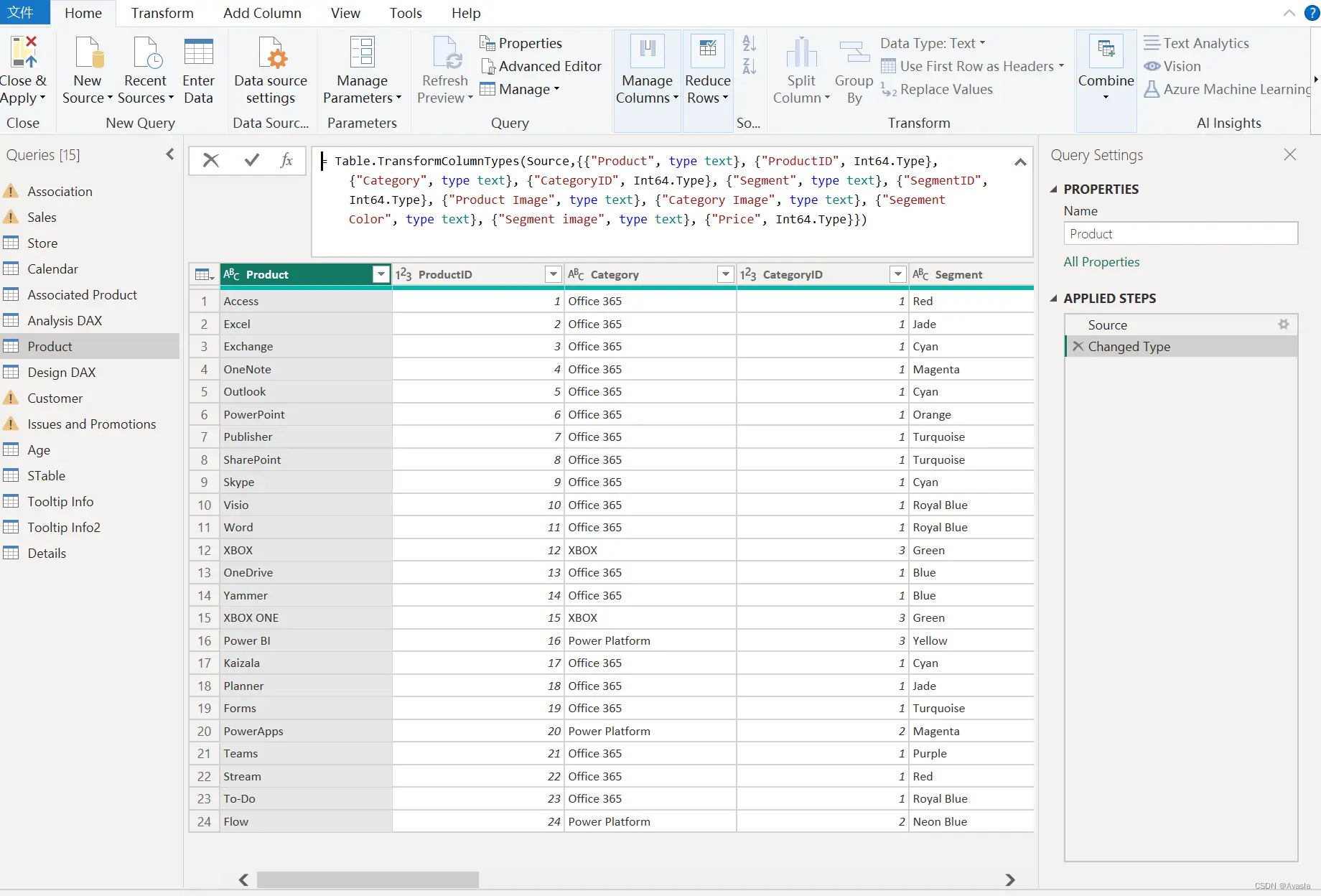Click the query Name input field
This screenshot has height=896, width=1321.
pos(1180,233)
